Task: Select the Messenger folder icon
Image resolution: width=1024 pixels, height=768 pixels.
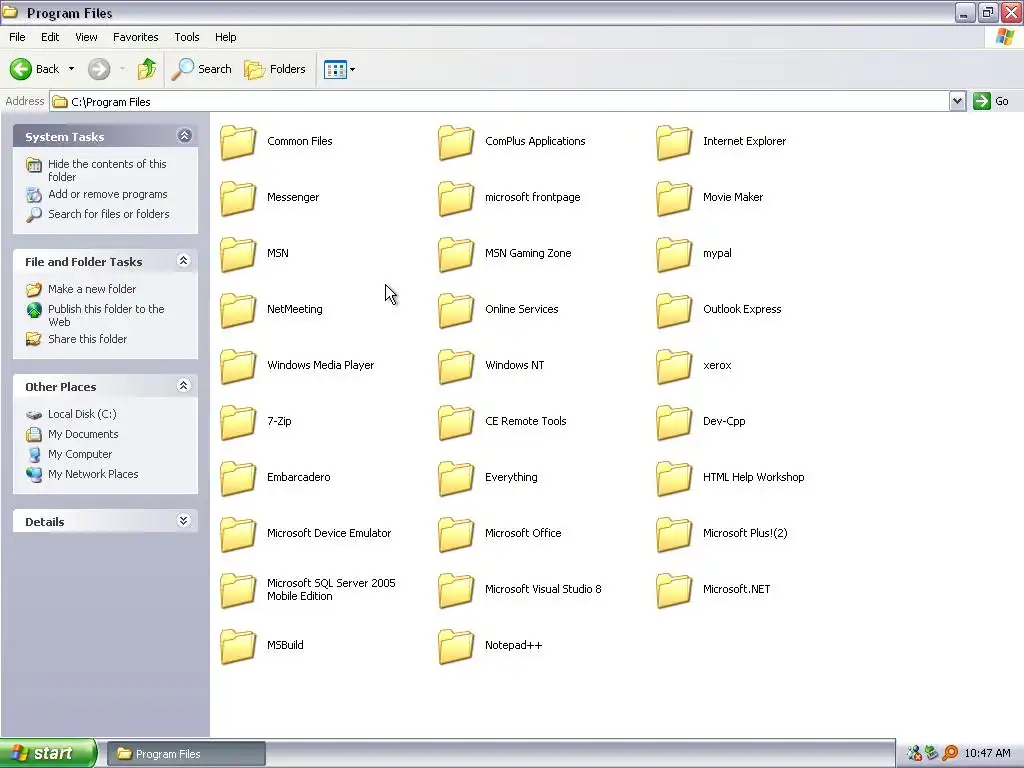Action: [x=238, y=198]
